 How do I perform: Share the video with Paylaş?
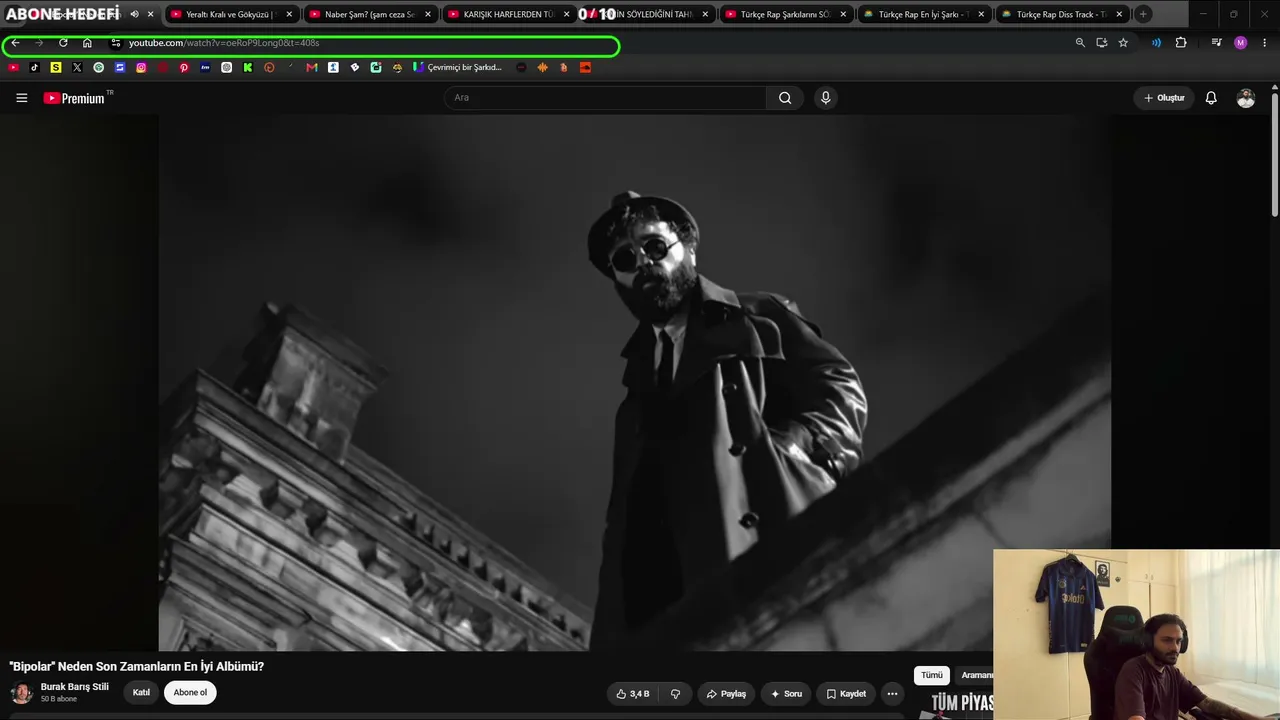[726, 694]
